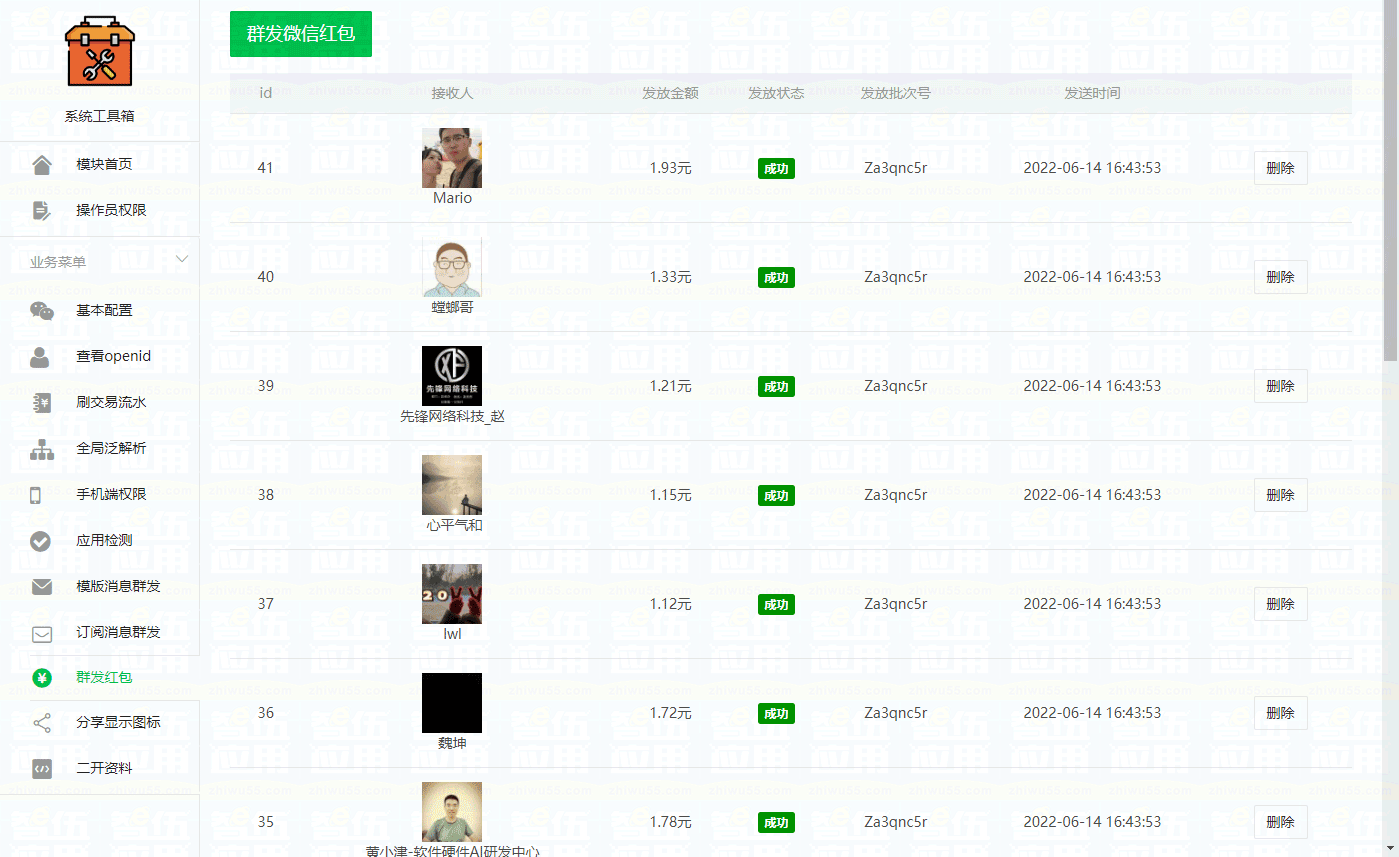Click Mario's avatar thumbnail

coord(452,158)
